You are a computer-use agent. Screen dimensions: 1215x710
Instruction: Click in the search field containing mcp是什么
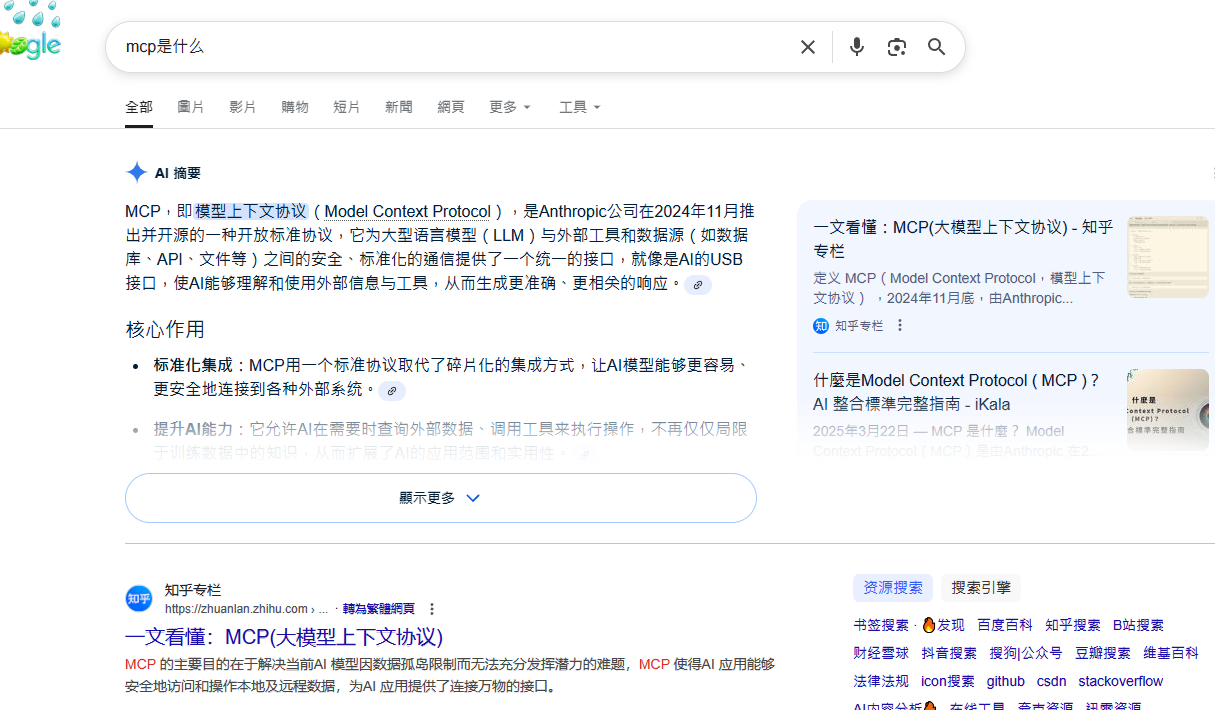click(450, 47)
